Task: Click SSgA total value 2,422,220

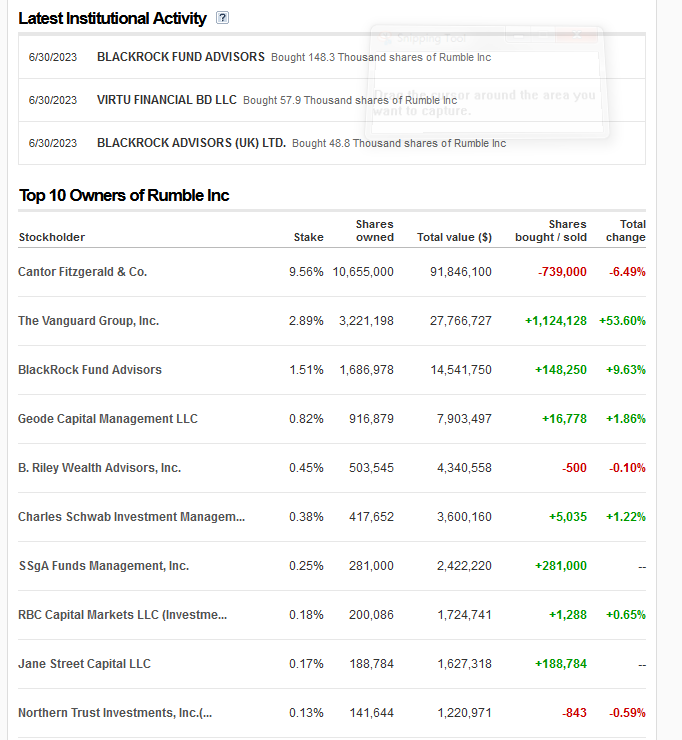Action: pos(464,566)
